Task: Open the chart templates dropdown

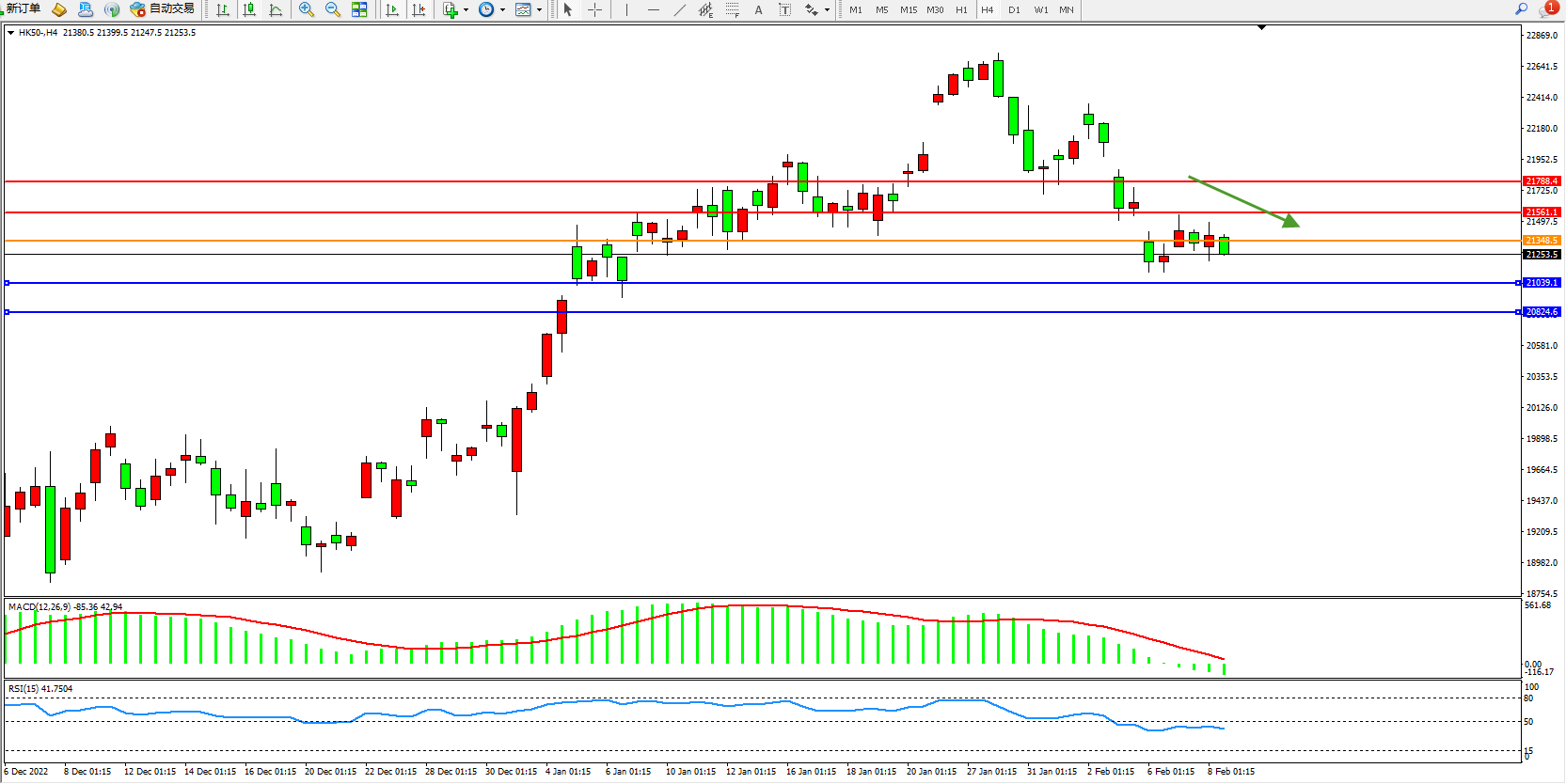Action: point(539,10)
